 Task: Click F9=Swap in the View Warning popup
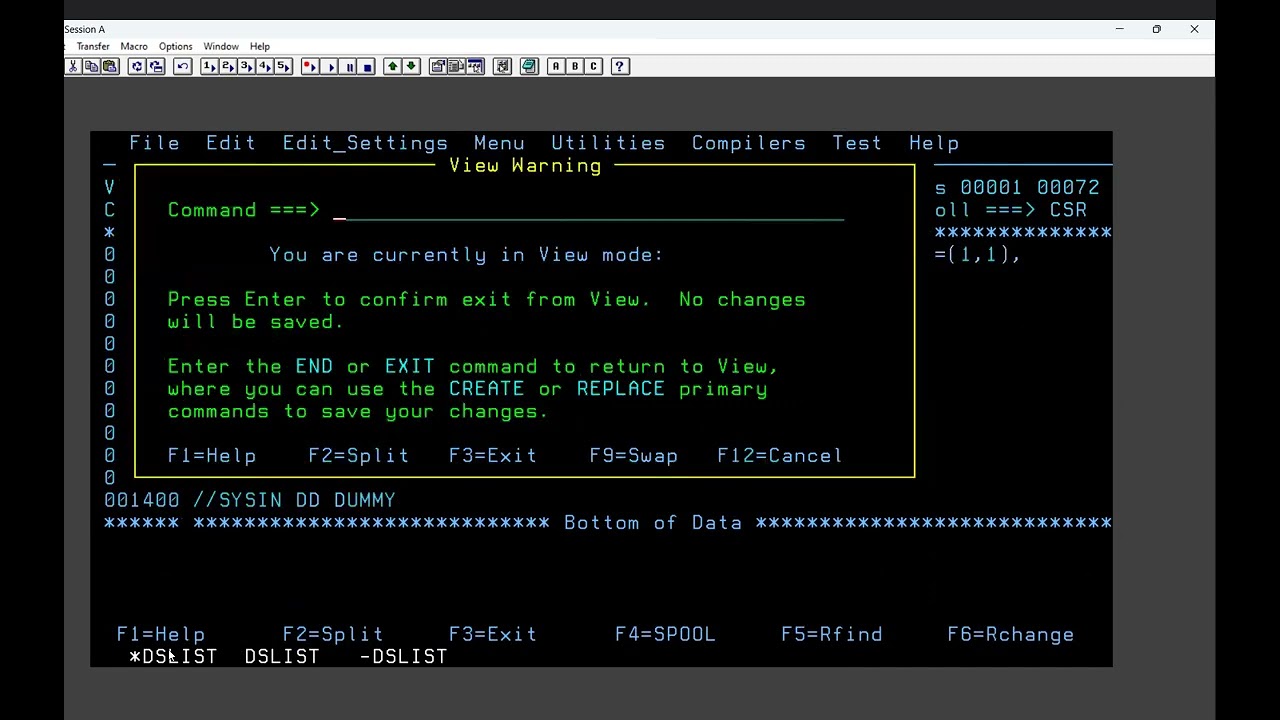pyautogui.click(x=634, y=456)
